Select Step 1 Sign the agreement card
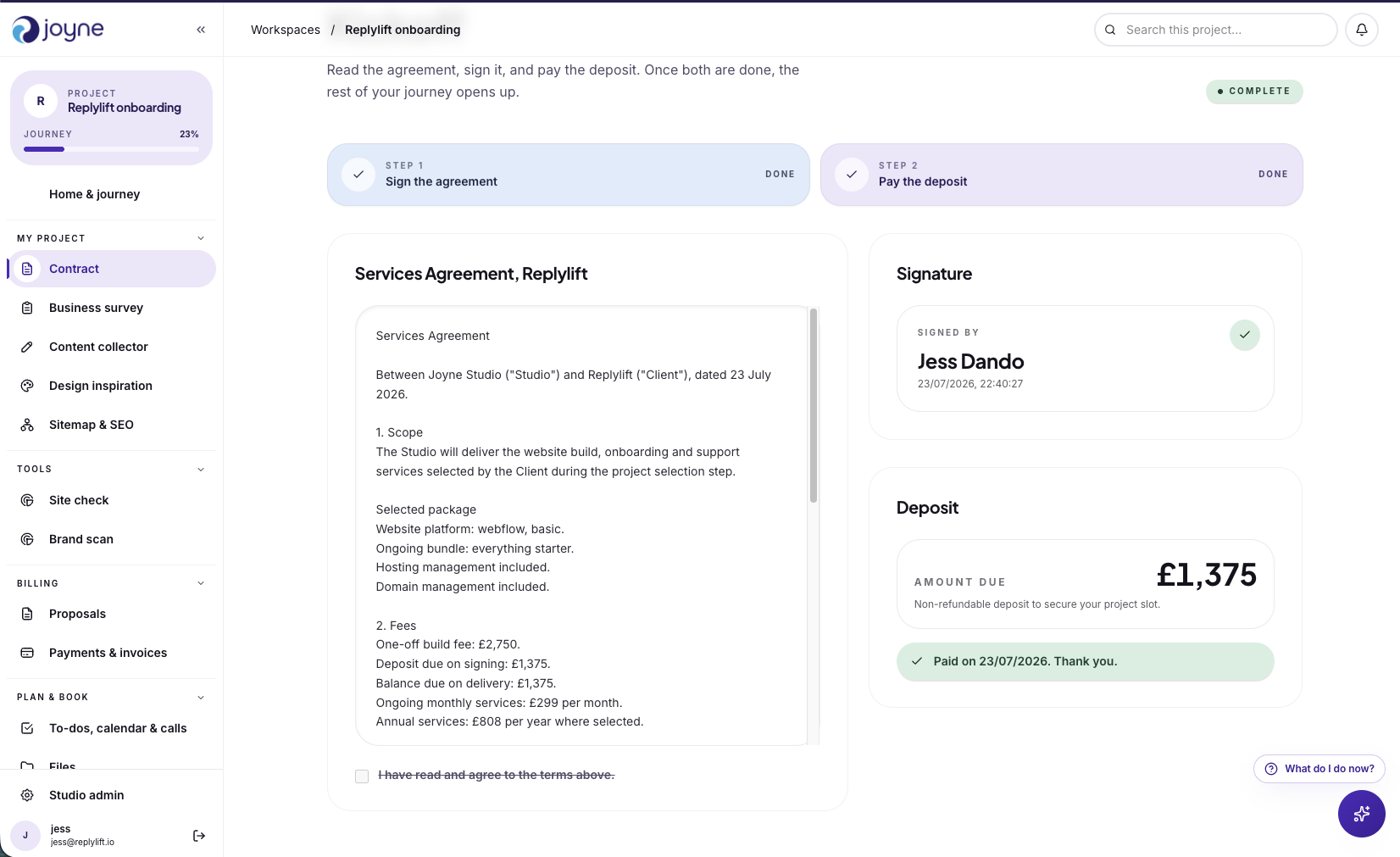The image size is (1400, 857). (569, 175)
